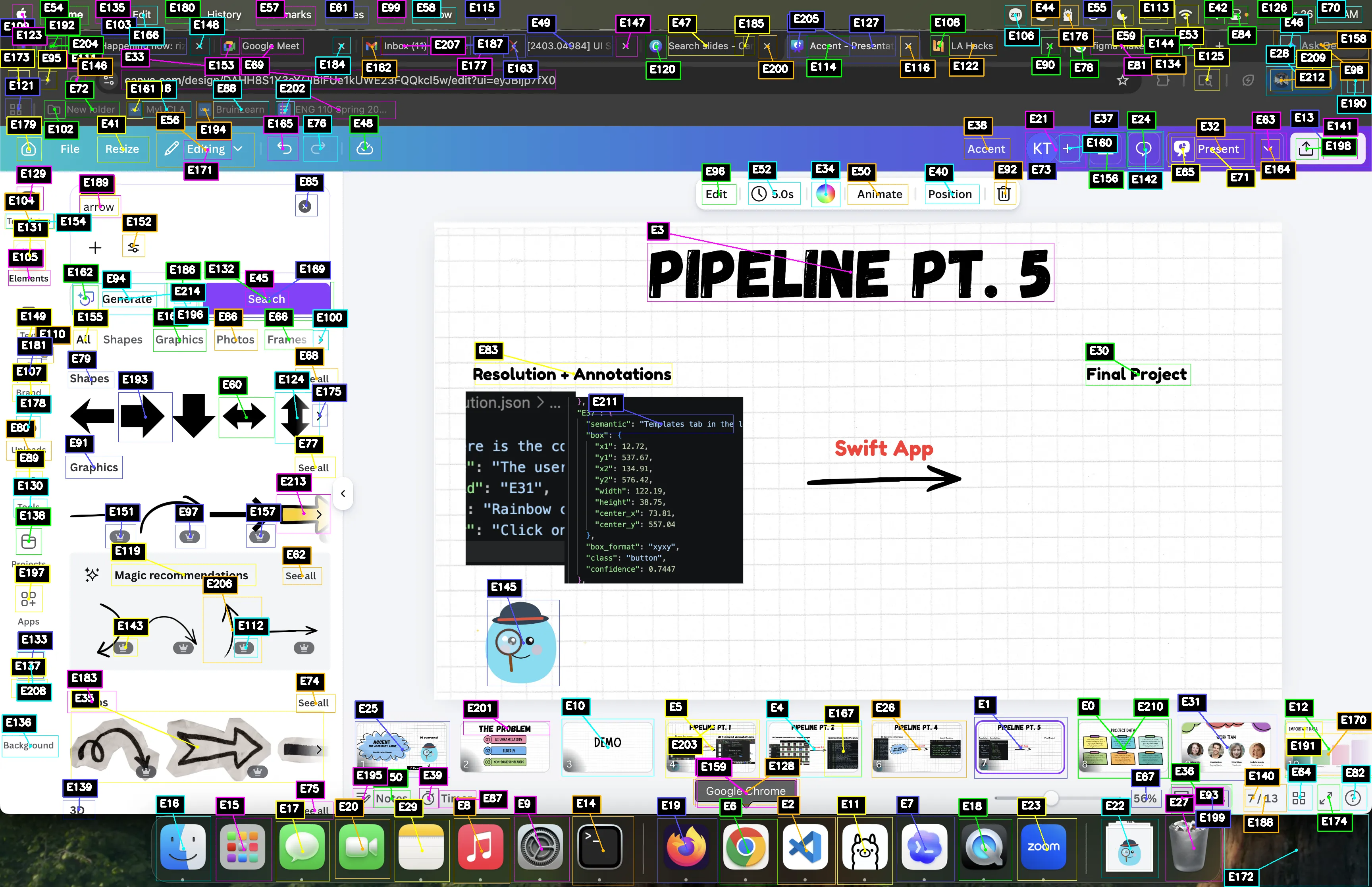Switch to the Graphics category tab
This screenshot has width=1372, height=887.
[179, 340]
